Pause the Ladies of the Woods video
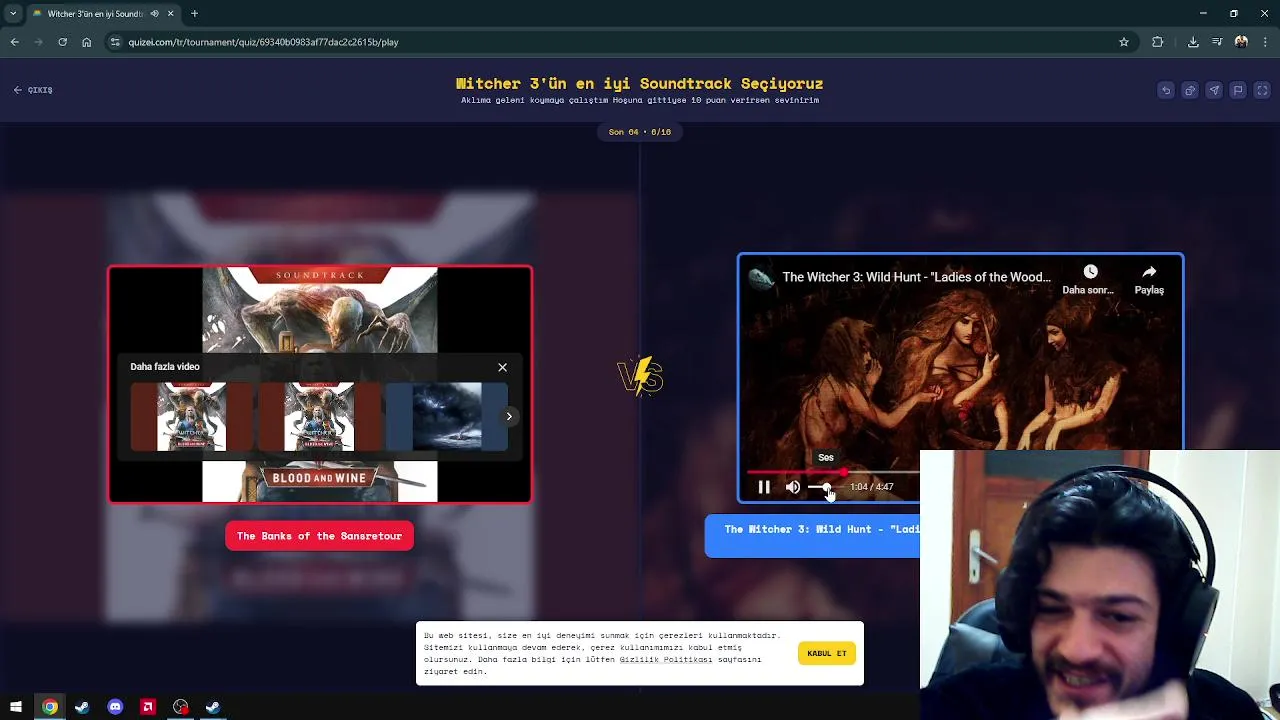The image size is (1280, 720). click(764, 487)
